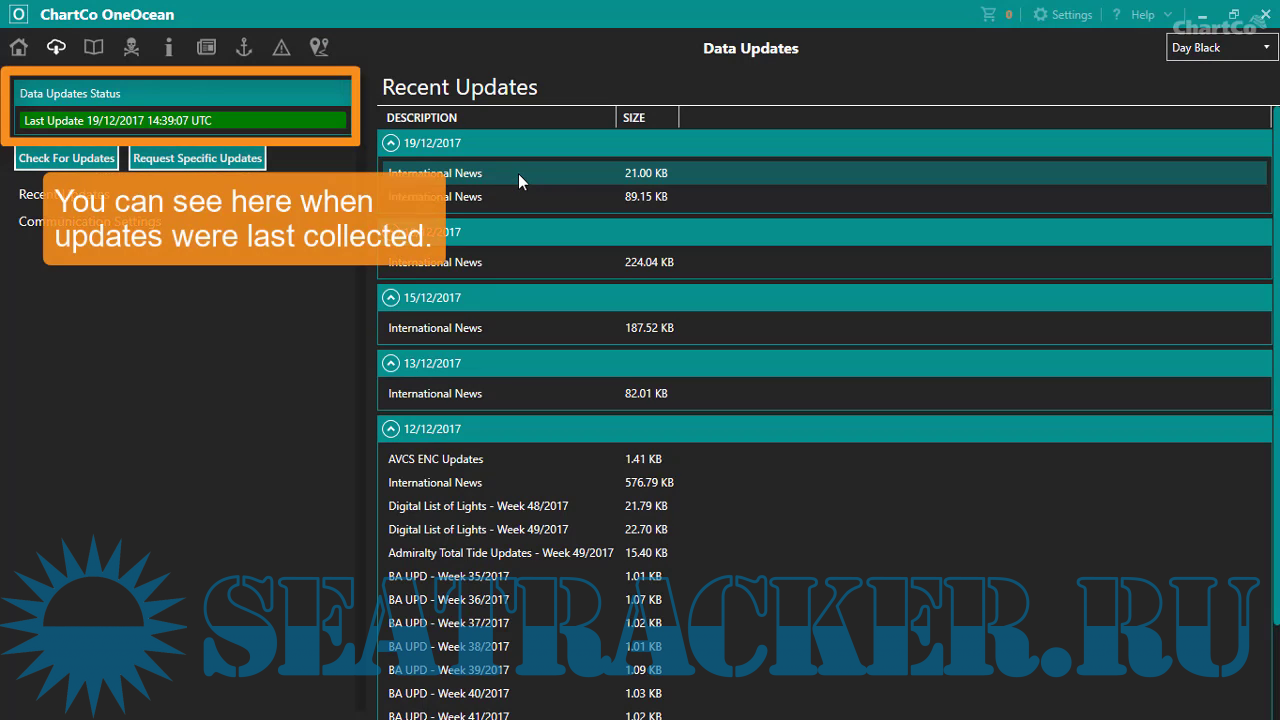Collapse the 15/12/2017 updates group
The height and width of the screenshot is (720, 1280).
[392, 298]
